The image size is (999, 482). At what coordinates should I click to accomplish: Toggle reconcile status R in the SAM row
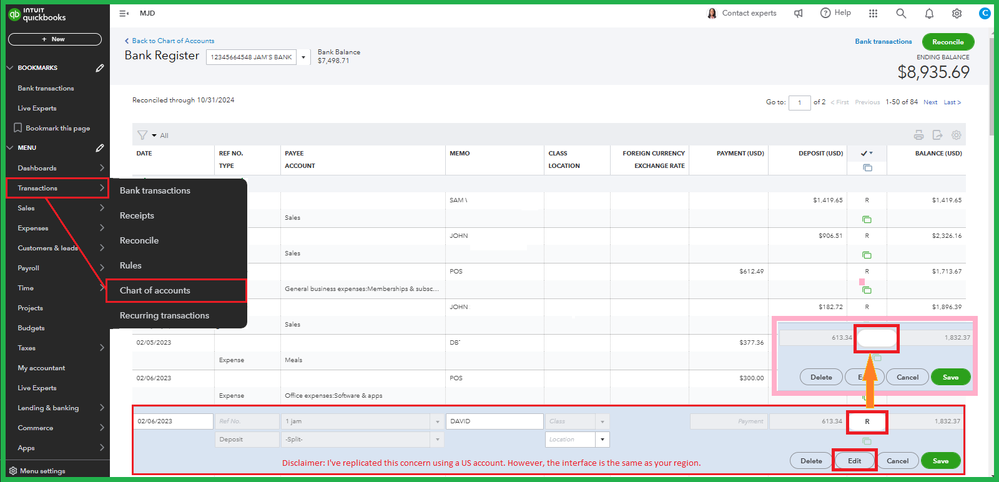pos(866,200)
